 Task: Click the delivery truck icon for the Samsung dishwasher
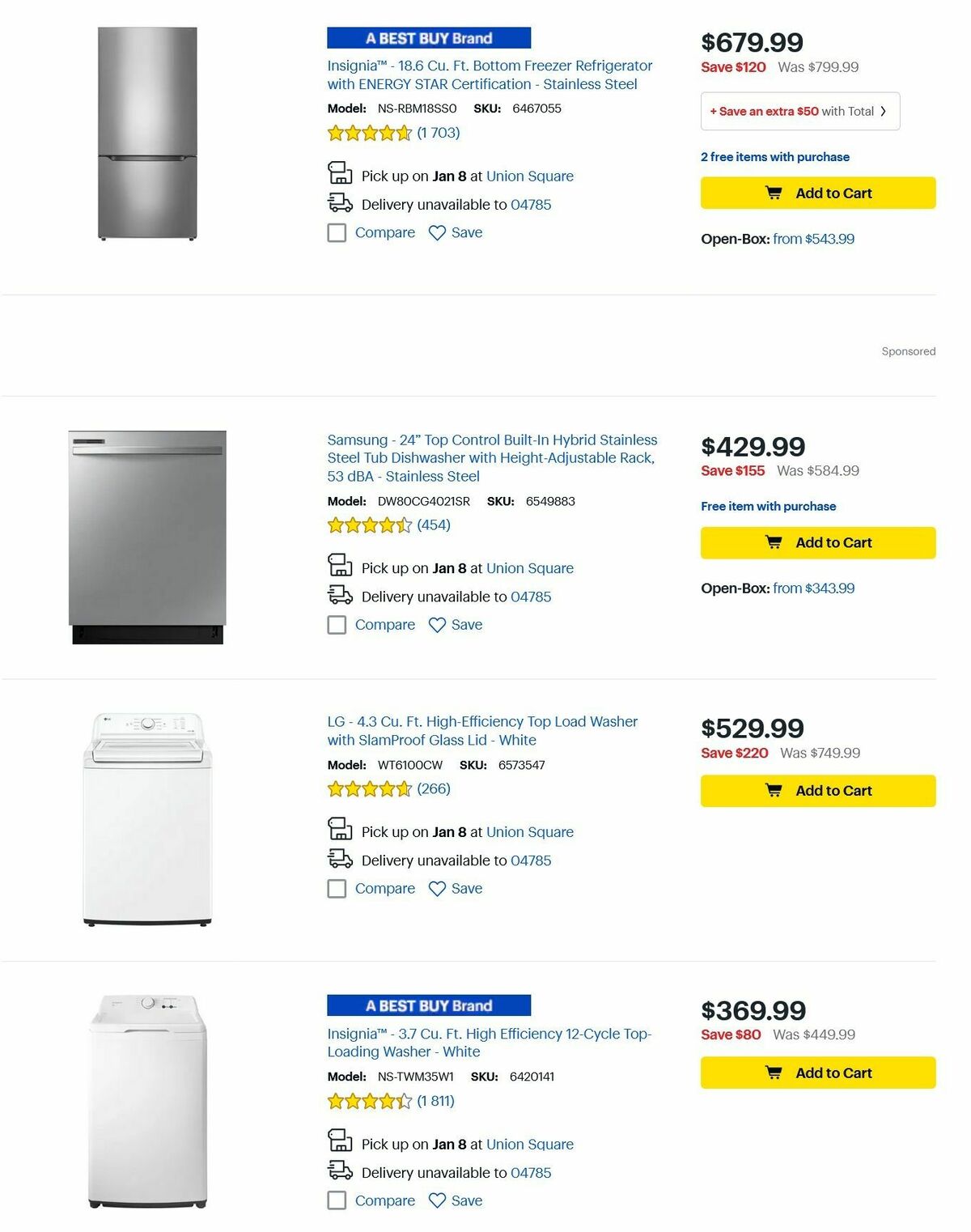point(339,596)
